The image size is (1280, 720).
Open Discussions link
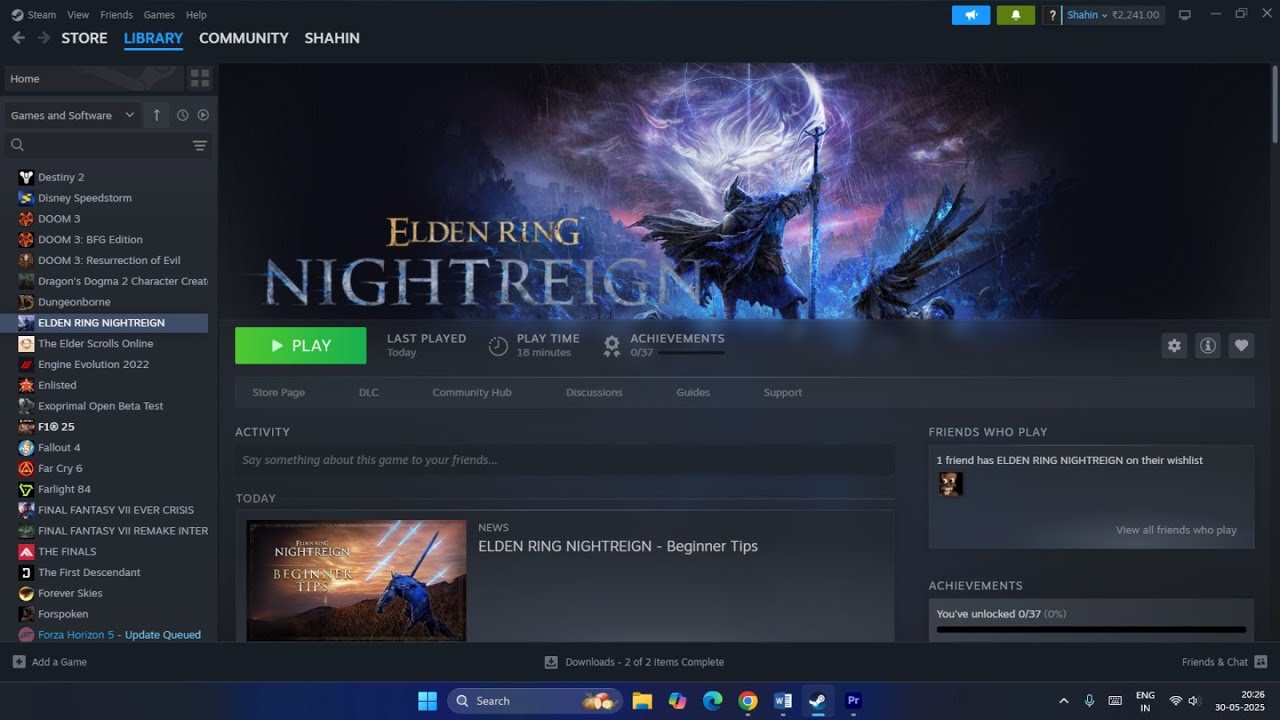tap(594, 393)
